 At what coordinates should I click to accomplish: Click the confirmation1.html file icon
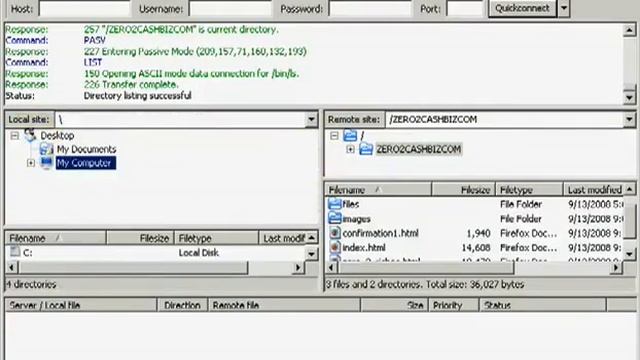click(x=335, y=233)
